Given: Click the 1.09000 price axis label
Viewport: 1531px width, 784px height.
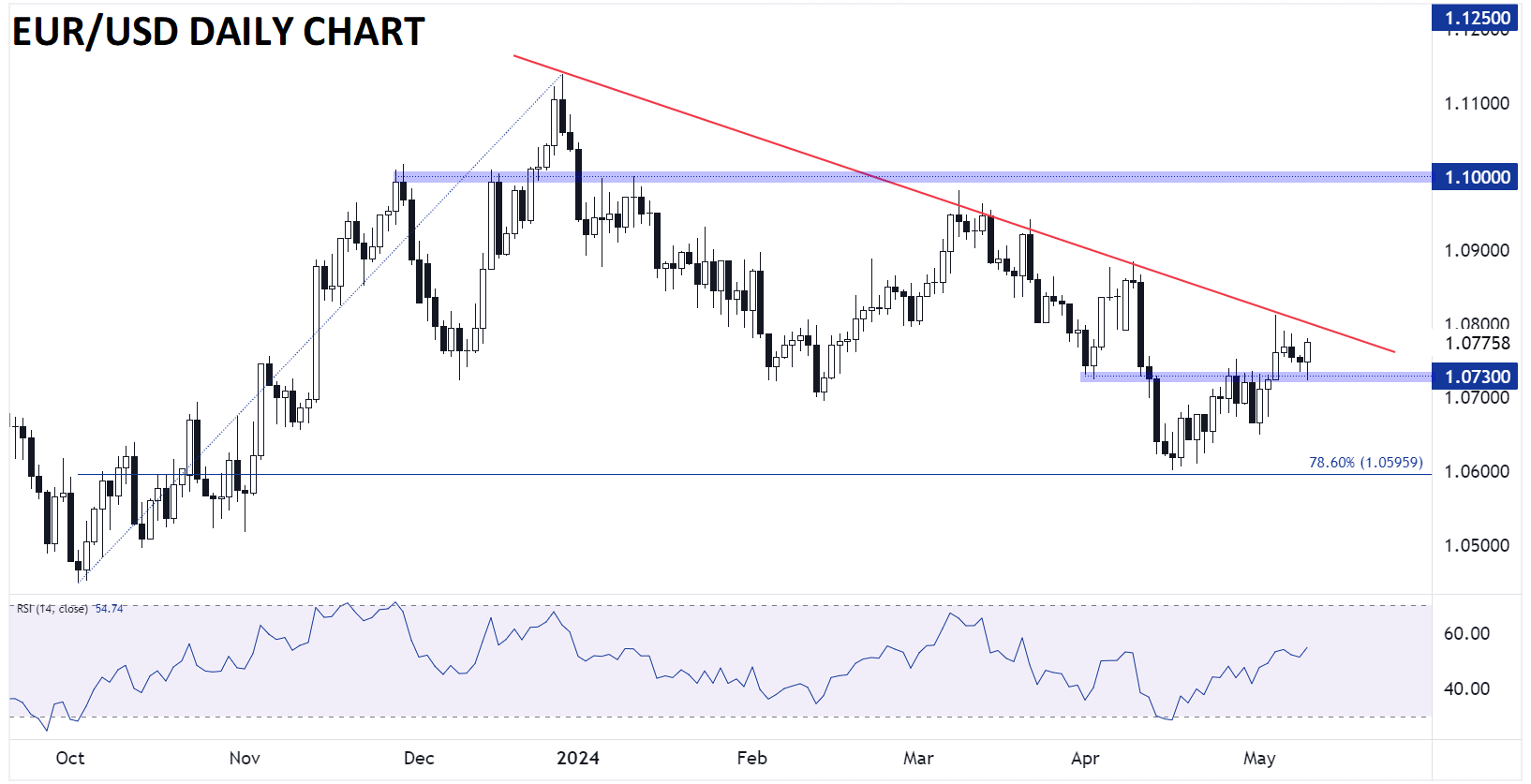Looking at the screenshot, I should (1477, 250).
